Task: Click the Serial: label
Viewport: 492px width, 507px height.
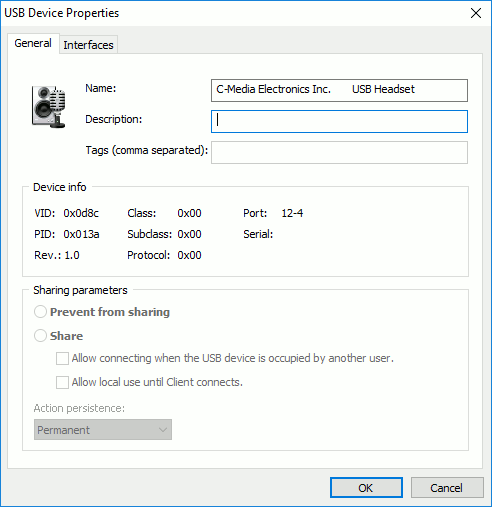Action: (258, 234)
